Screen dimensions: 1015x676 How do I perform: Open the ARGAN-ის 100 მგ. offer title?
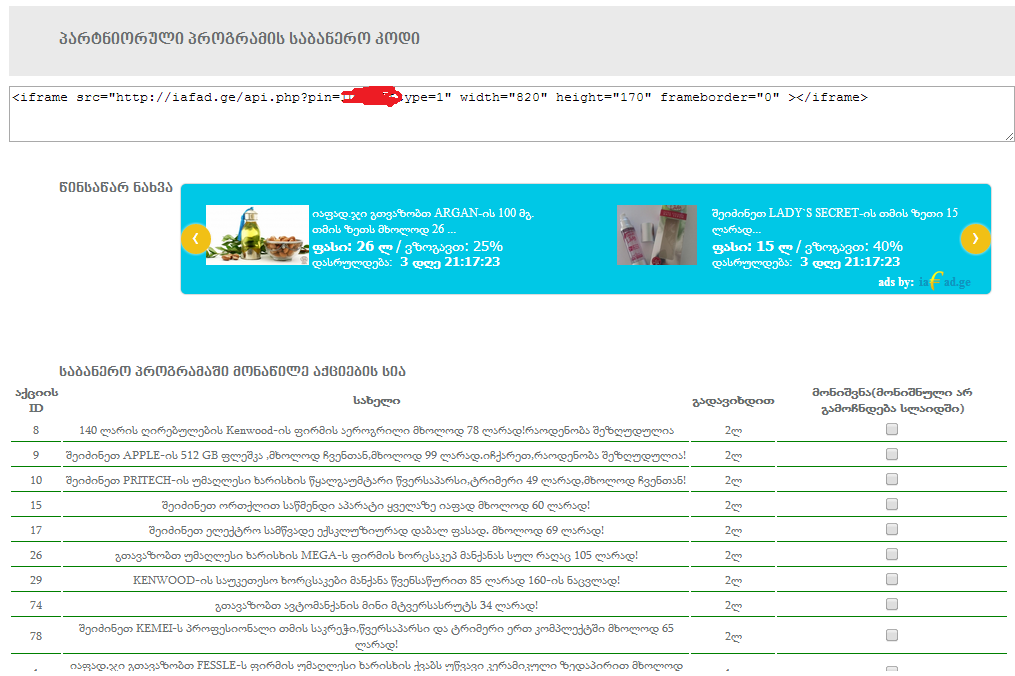(423, 221)
